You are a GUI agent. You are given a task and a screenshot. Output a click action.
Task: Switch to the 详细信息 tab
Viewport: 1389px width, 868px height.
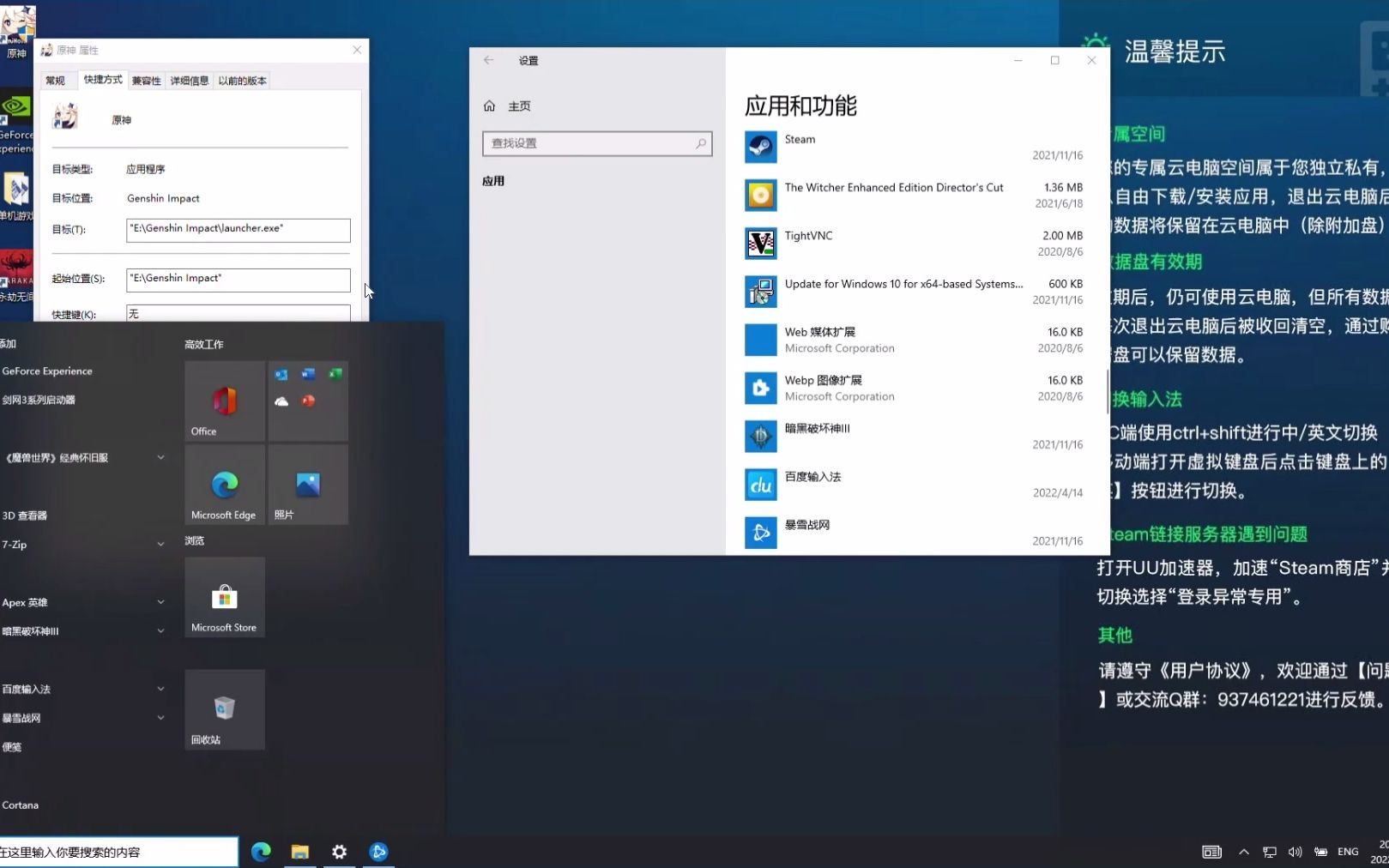tap(189, 80)
